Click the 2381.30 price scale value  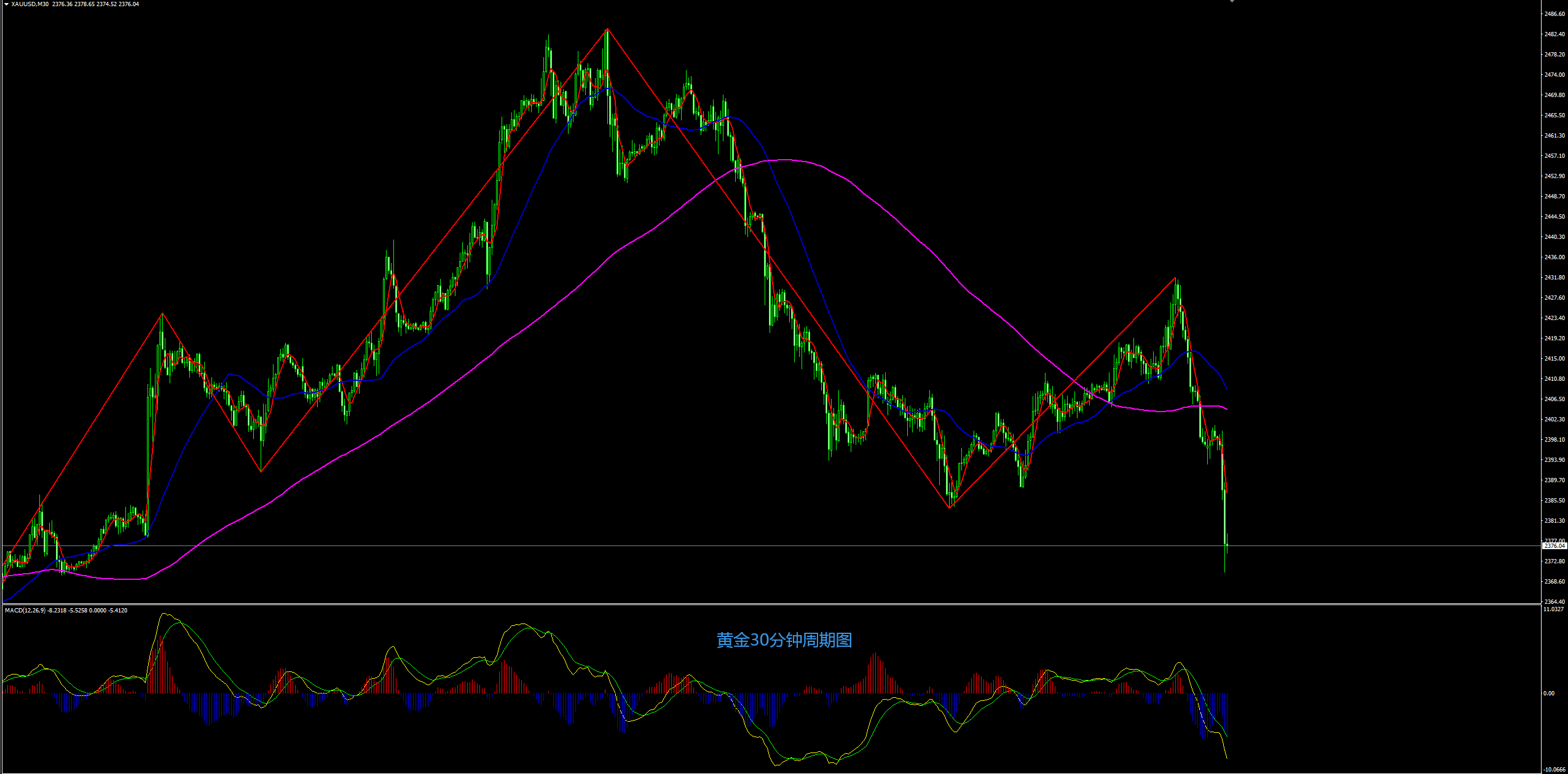pyautogui.click(x=1554, y=520)
